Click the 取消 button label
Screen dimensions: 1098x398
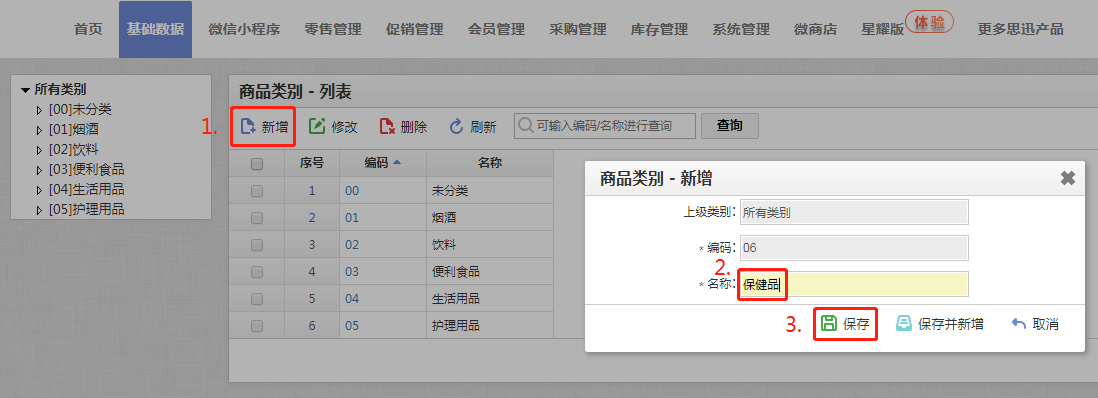1045,324
